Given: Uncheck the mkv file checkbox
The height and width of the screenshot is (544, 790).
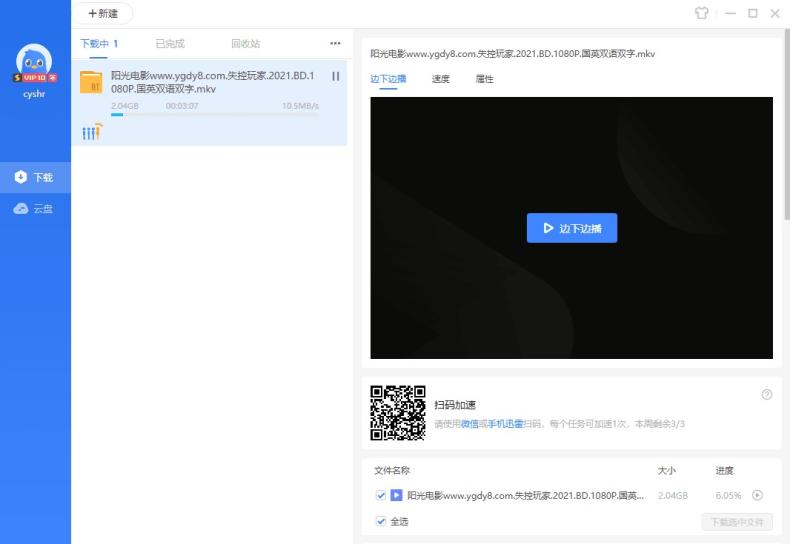Looking at the screenshot, I should pos(381,495).
